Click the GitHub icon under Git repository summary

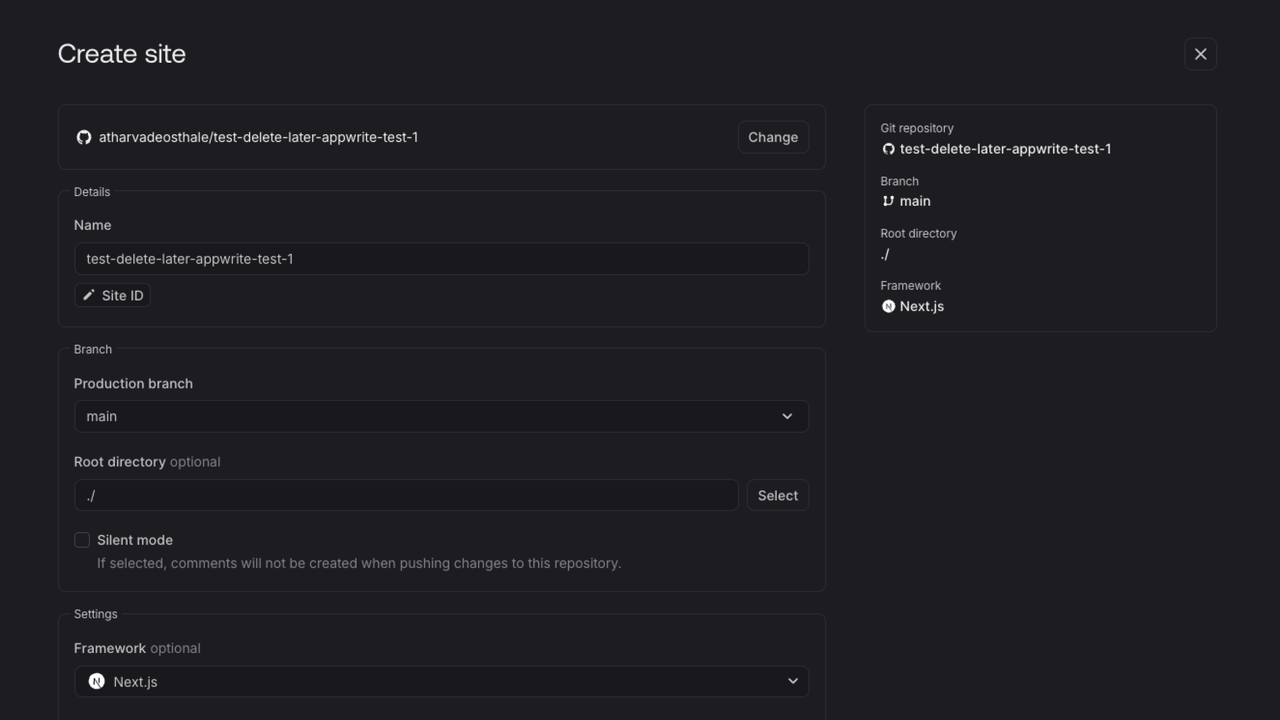(888, 148)
